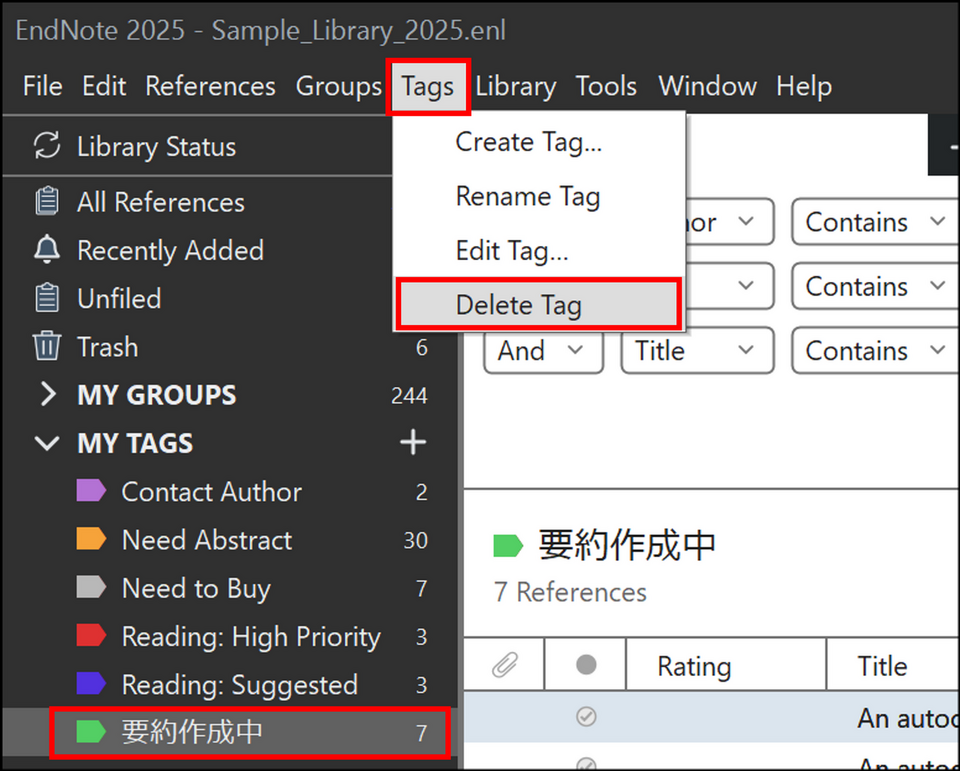Toggle read status of first reference row
960x771 pixels.
coord(587,716)
